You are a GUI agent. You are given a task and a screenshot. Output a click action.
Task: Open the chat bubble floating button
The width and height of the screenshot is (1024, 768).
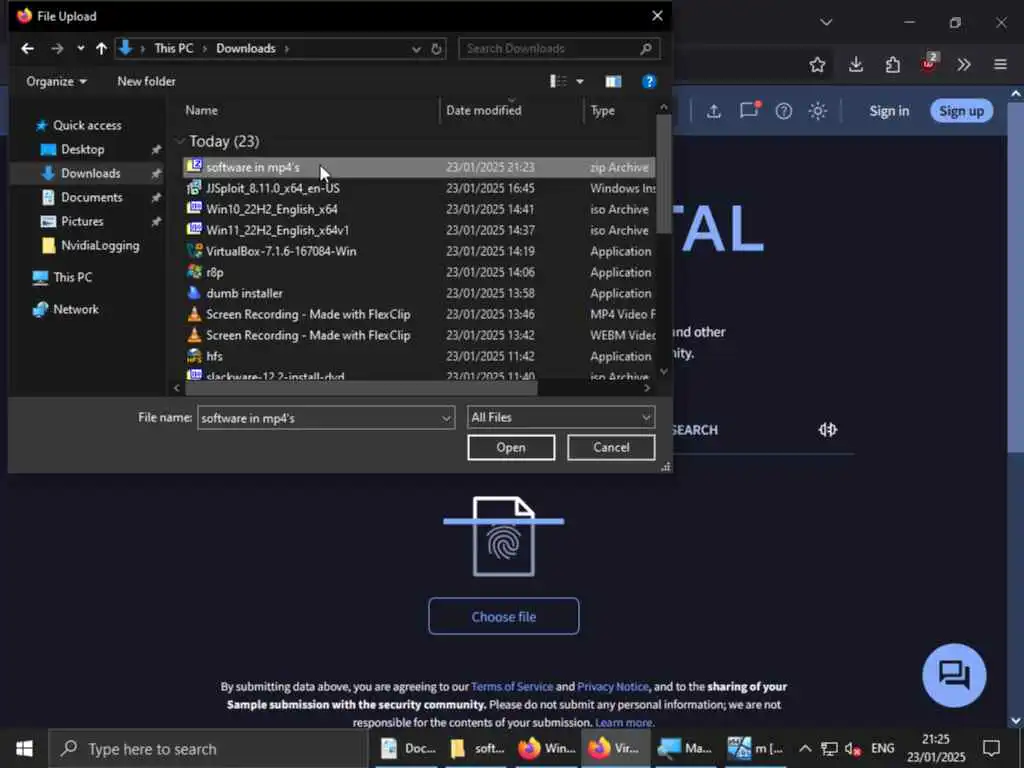(x=954, y=675)
